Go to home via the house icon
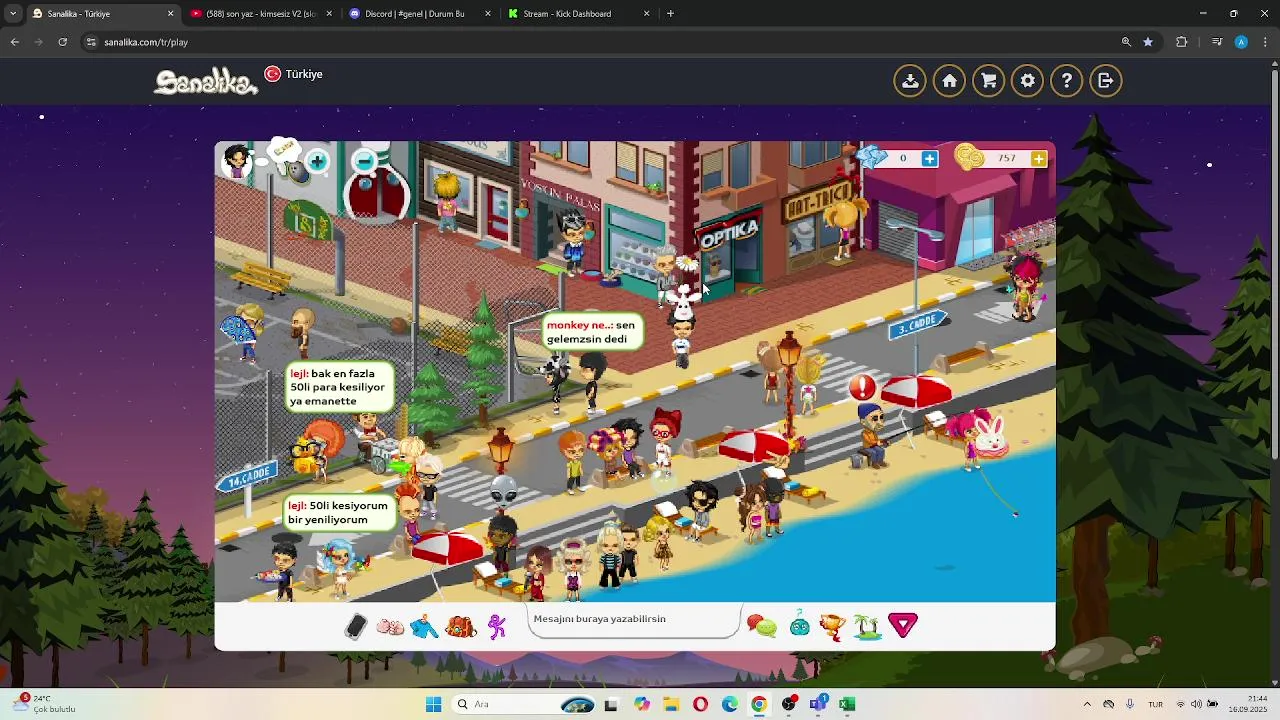Screen dimensions: 1280x720 tap(949, 81)
